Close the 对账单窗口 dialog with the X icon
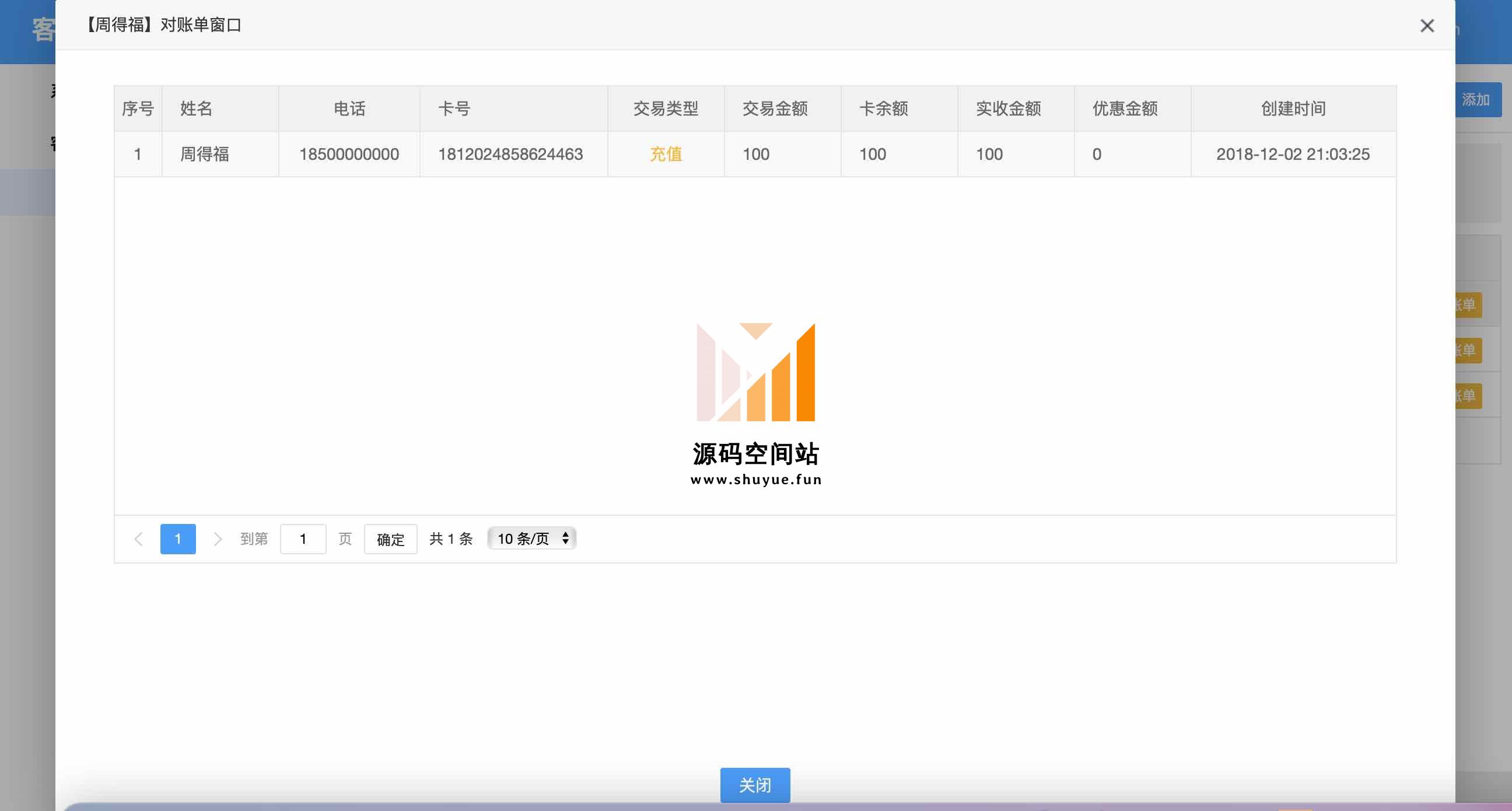Screen dimensions: 1512x811 (x=1427, y=26)
